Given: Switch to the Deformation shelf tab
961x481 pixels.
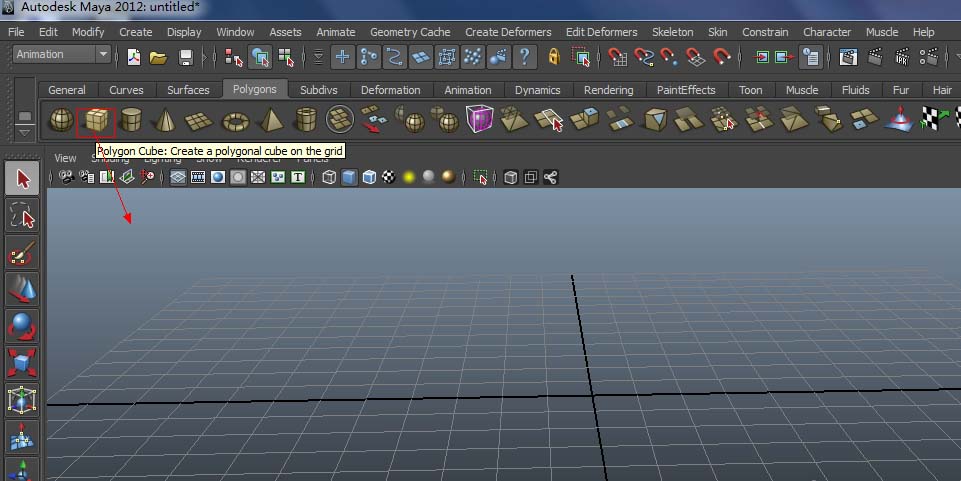Looking at the screenshot, I should tap(390, 89).
